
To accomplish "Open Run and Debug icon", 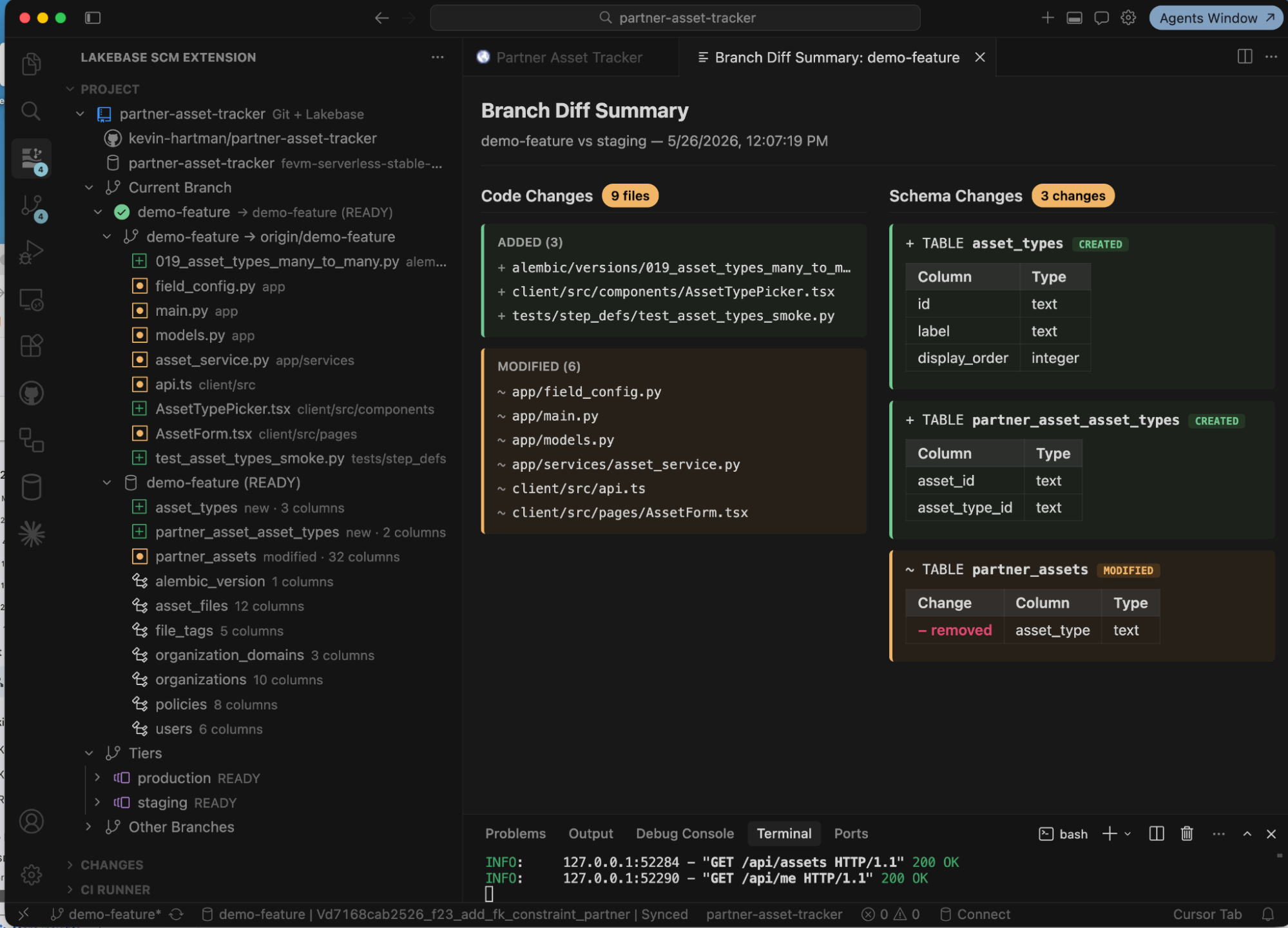I will coord(31,252).
